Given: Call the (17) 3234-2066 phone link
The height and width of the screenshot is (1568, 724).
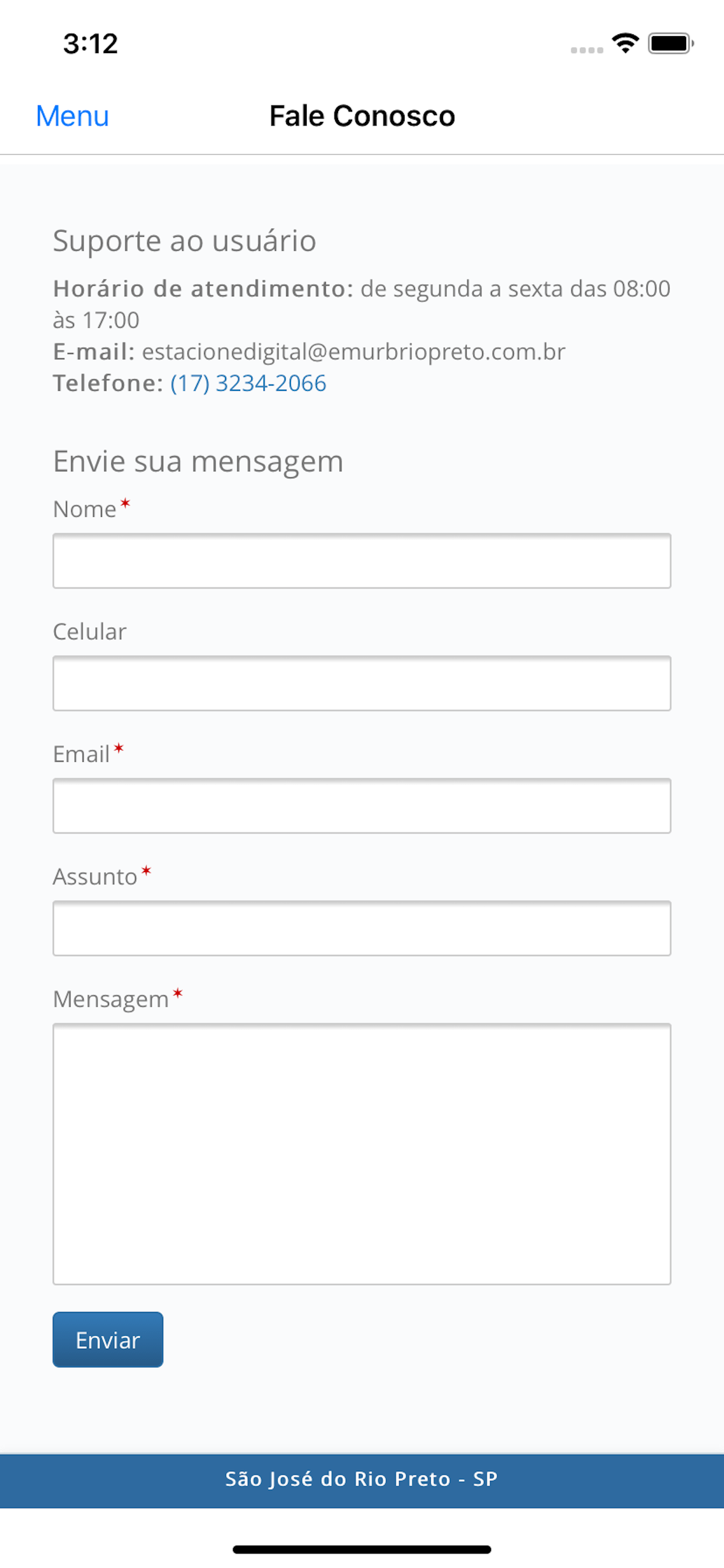Looking at the screenshot, I should (248, 383).
